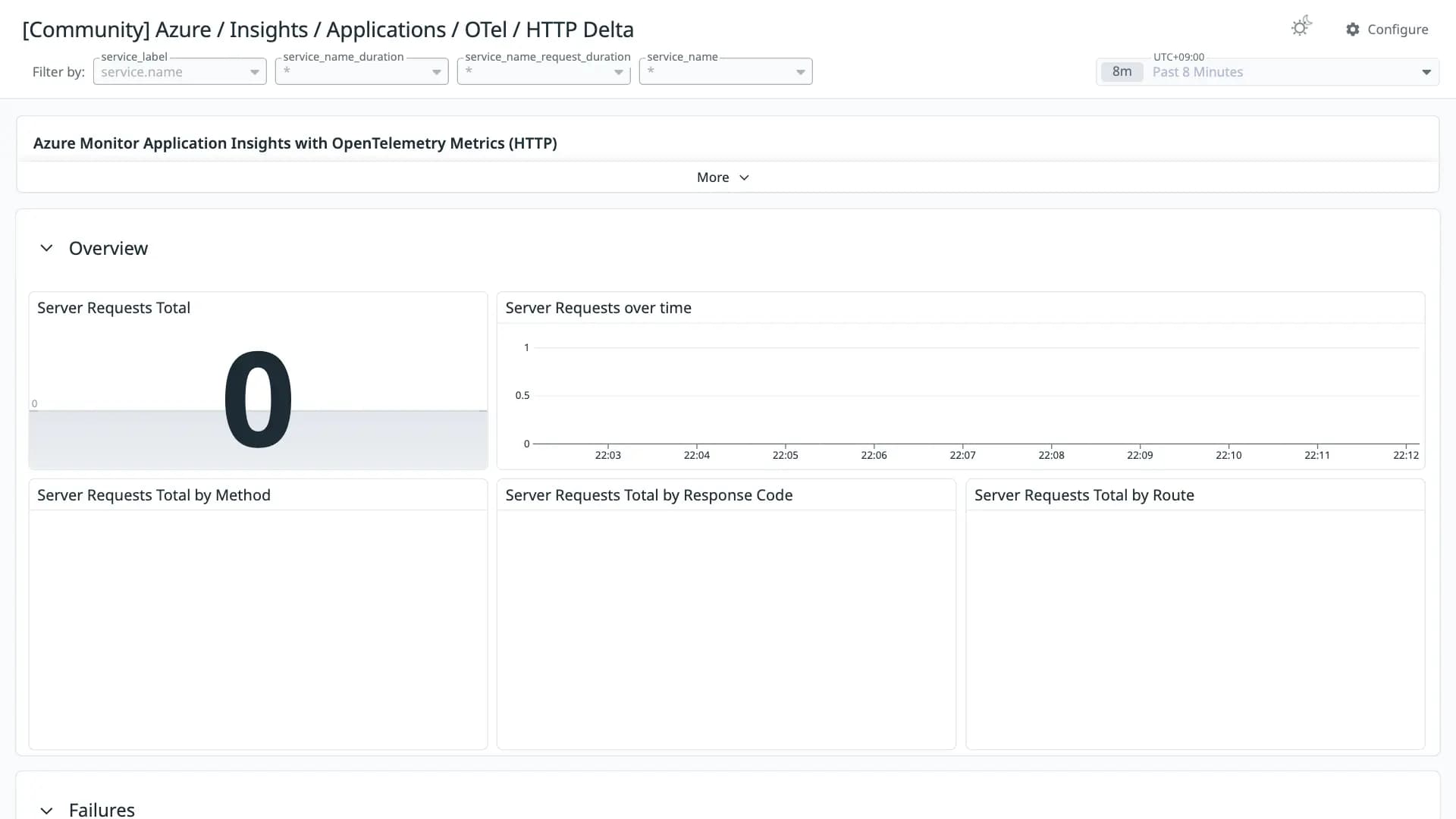Click Server Requests Total by Method title
Viewport: 1456px width, 819px height.
pyautogui.click(x=154, y=495)
